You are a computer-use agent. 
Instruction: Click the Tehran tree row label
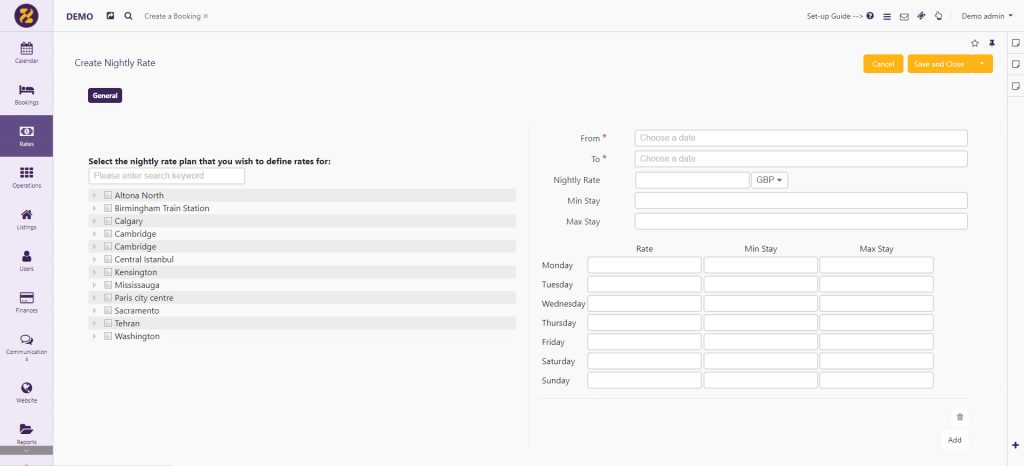tap(127, 323)
